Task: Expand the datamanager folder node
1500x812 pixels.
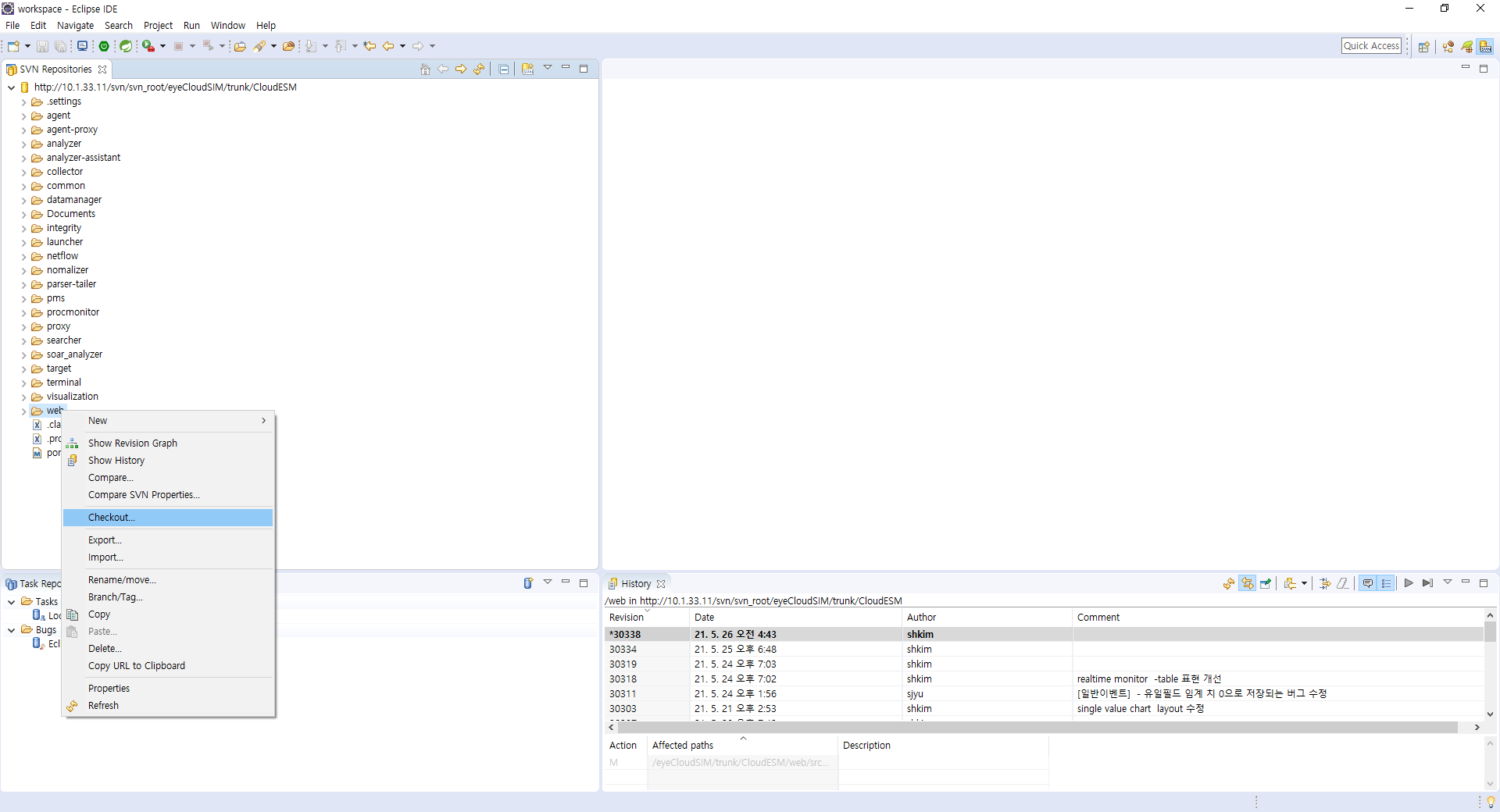Action: click(x=24, y=201)
